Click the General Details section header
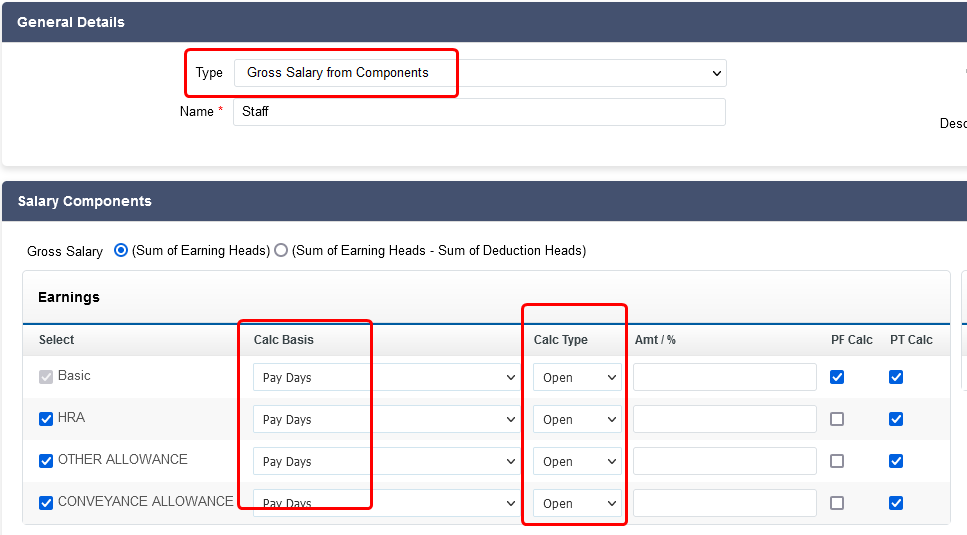 tap(484, 22)
